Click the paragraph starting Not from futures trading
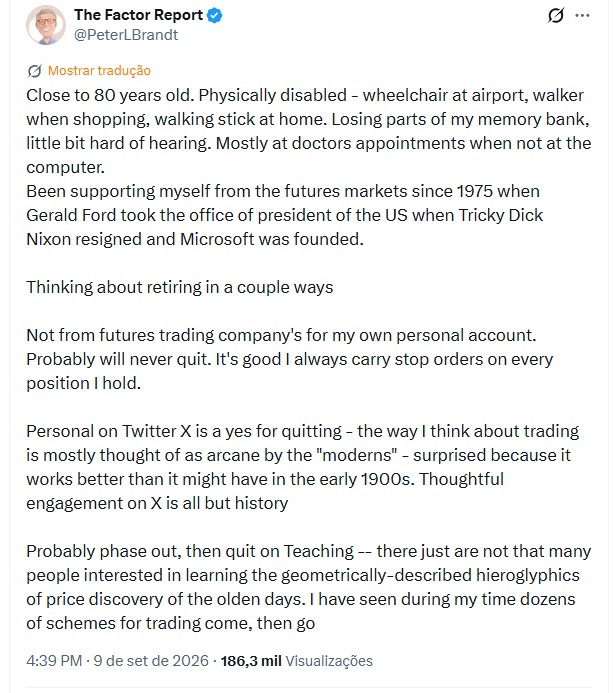Screen dimensions: 615x693 289,359
